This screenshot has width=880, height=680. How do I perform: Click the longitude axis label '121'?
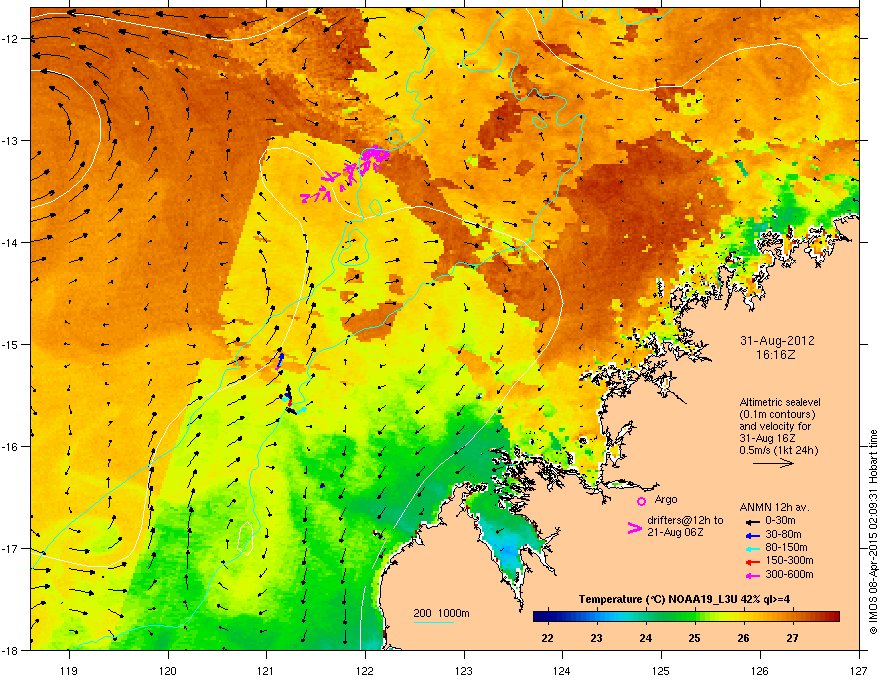tap(266, 671)
